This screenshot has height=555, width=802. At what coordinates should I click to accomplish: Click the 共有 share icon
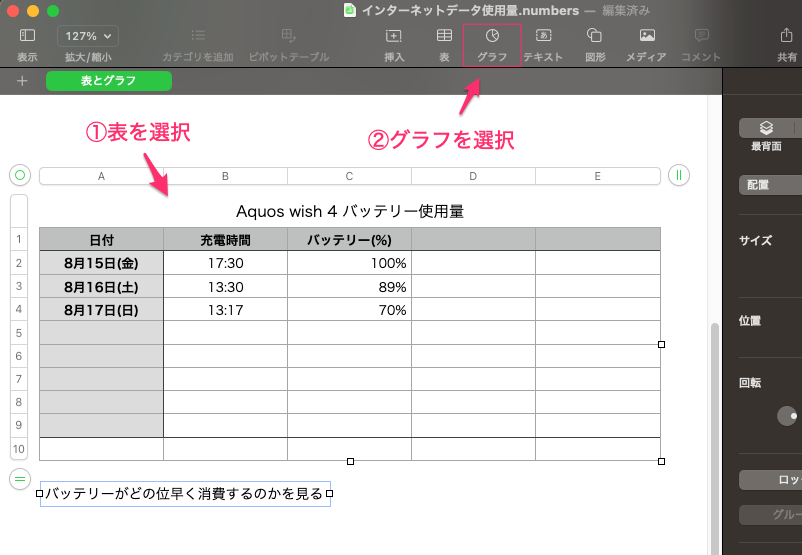(786, 35)
